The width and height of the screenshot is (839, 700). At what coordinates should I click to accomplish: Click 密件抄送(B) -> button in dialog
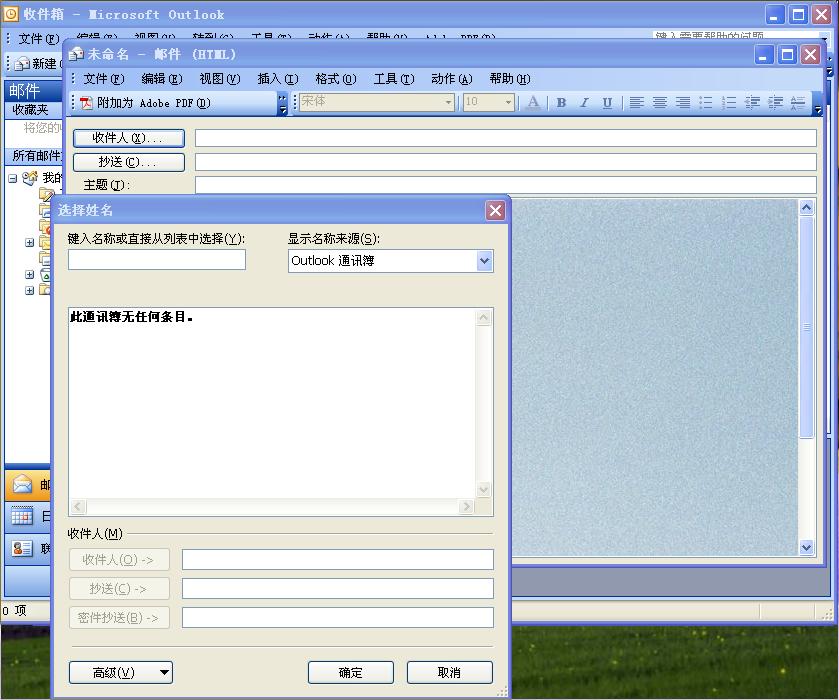(119, 618)
